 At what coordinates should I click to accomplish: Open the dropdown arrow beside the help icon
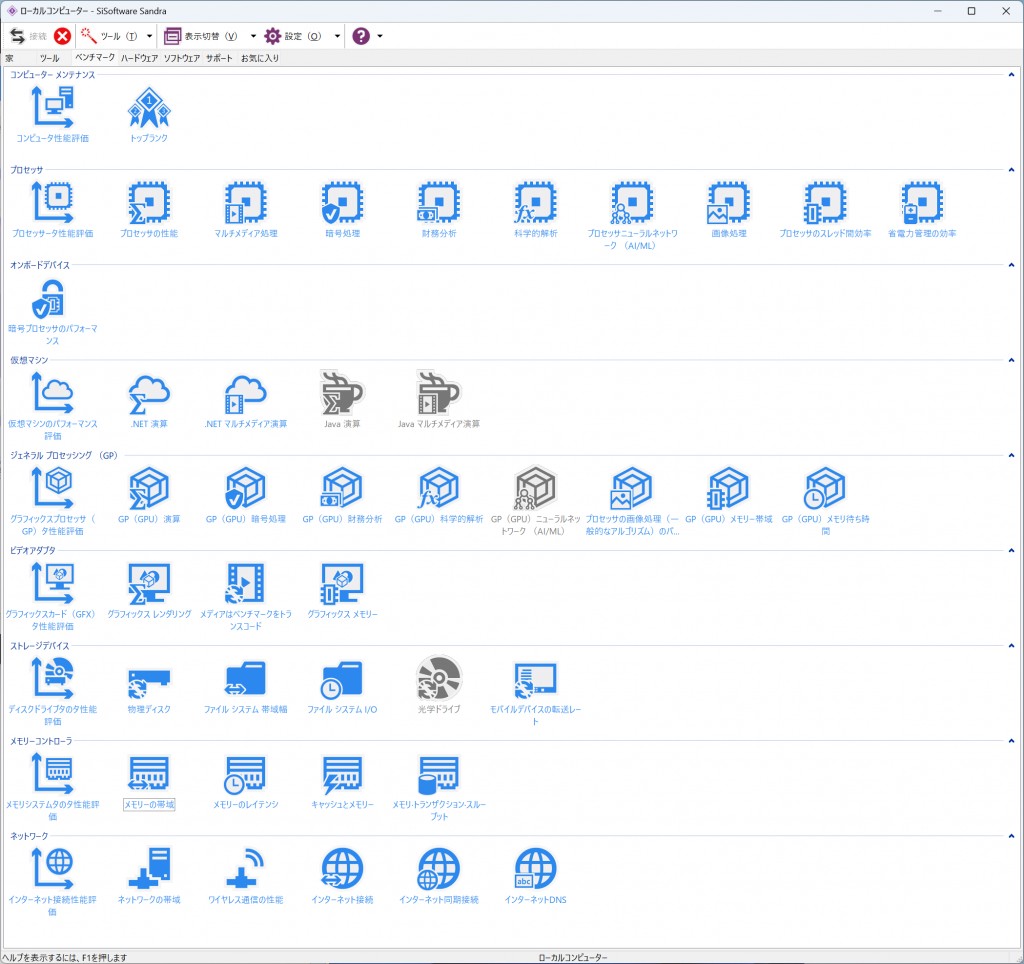click(x=380, y=36)
